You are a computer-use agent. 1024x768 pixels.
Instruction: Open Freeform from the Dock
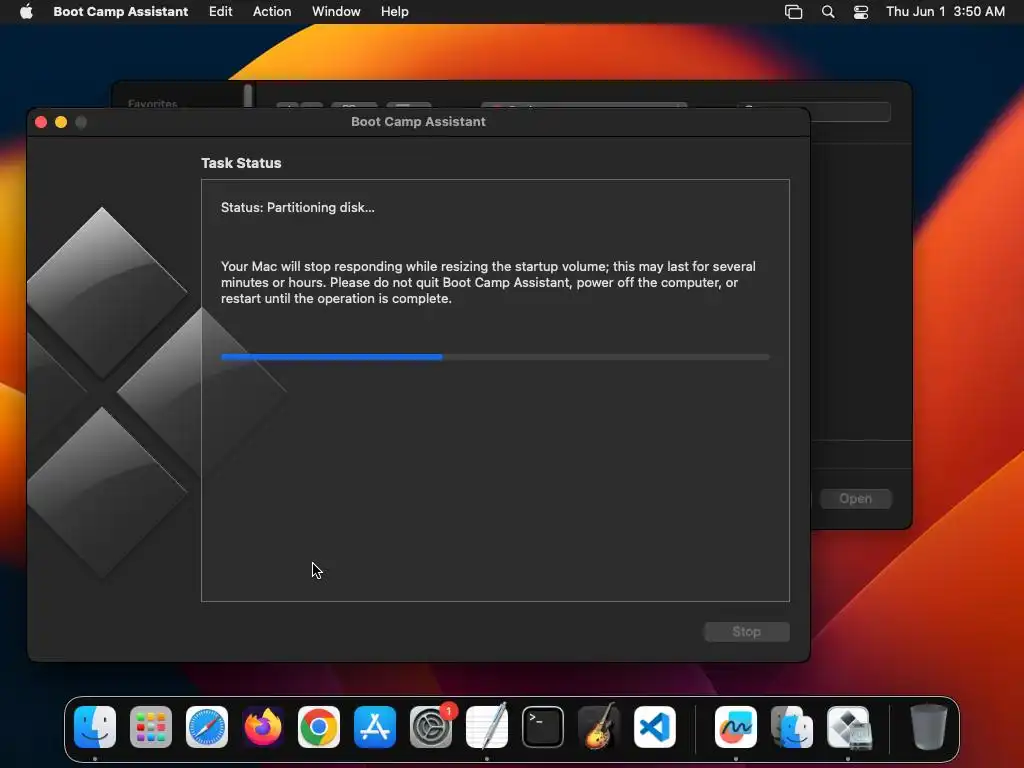(736, 727)
